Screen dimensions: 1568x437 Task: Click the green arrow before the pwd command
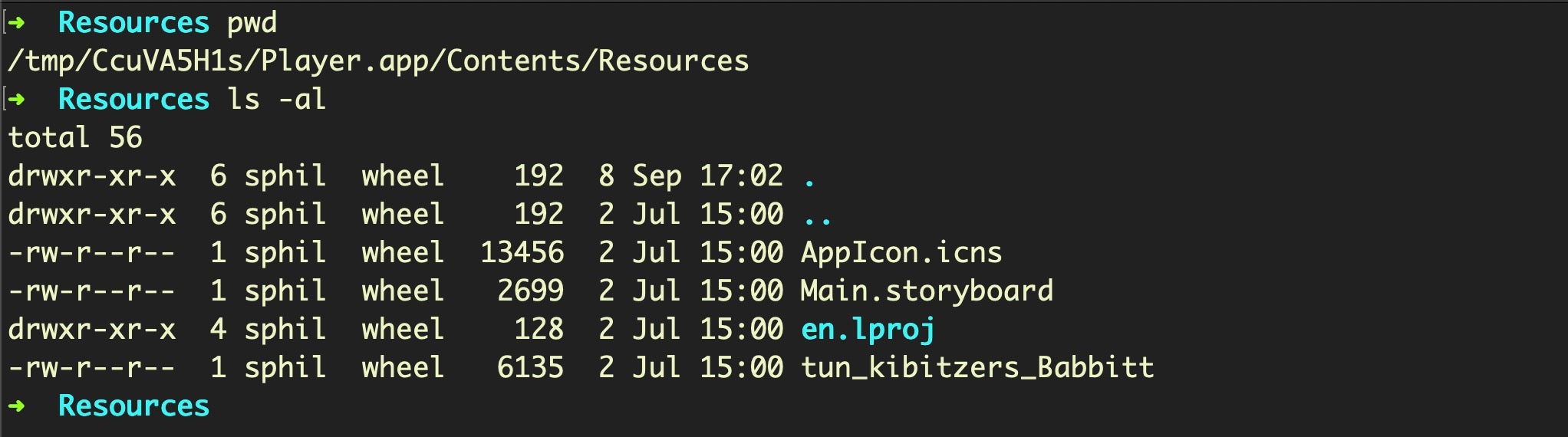coord(16,23)
